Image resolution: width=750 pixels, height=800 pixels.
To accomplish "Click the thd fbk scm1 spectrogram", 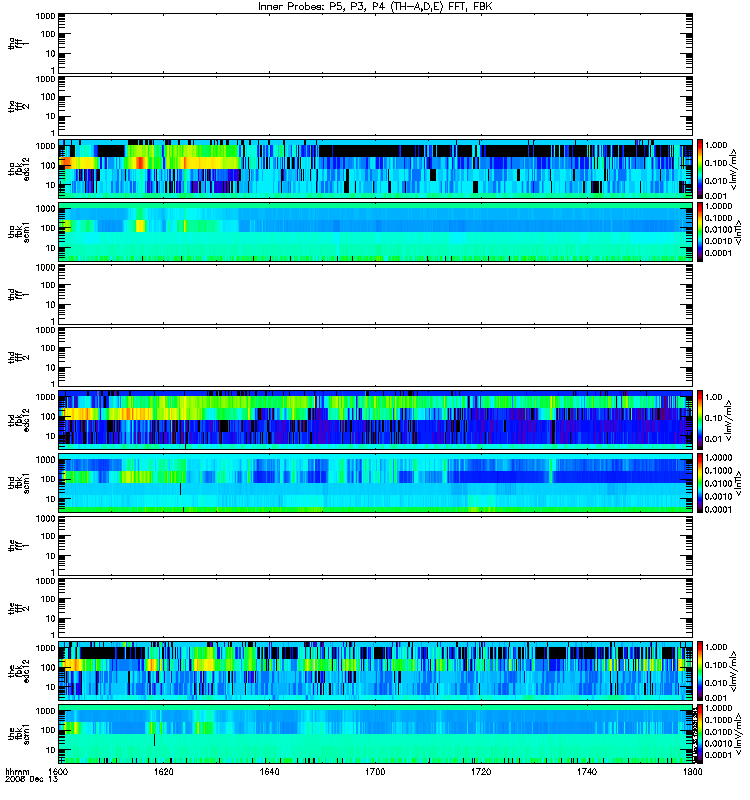I will pyautogui.click(x=375, y=483).
